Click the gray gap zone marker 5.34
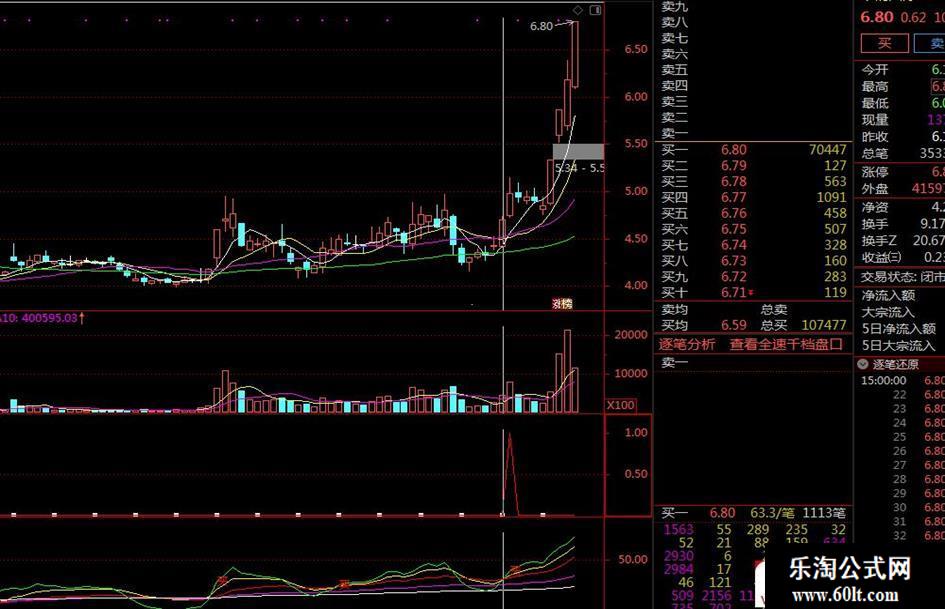945x609 pixels. click(579, 152)
